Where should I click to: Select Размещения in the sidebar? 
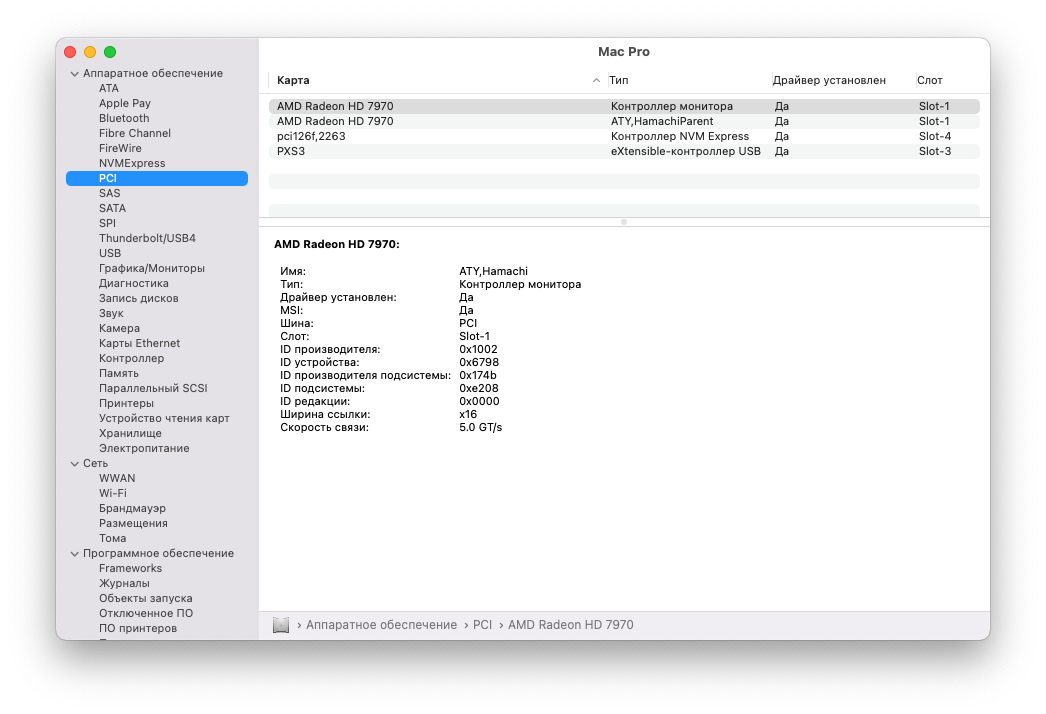point(133,523)
